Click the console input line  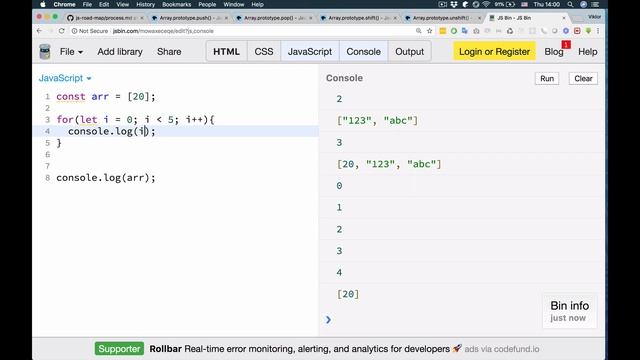(x=461, y=320)
